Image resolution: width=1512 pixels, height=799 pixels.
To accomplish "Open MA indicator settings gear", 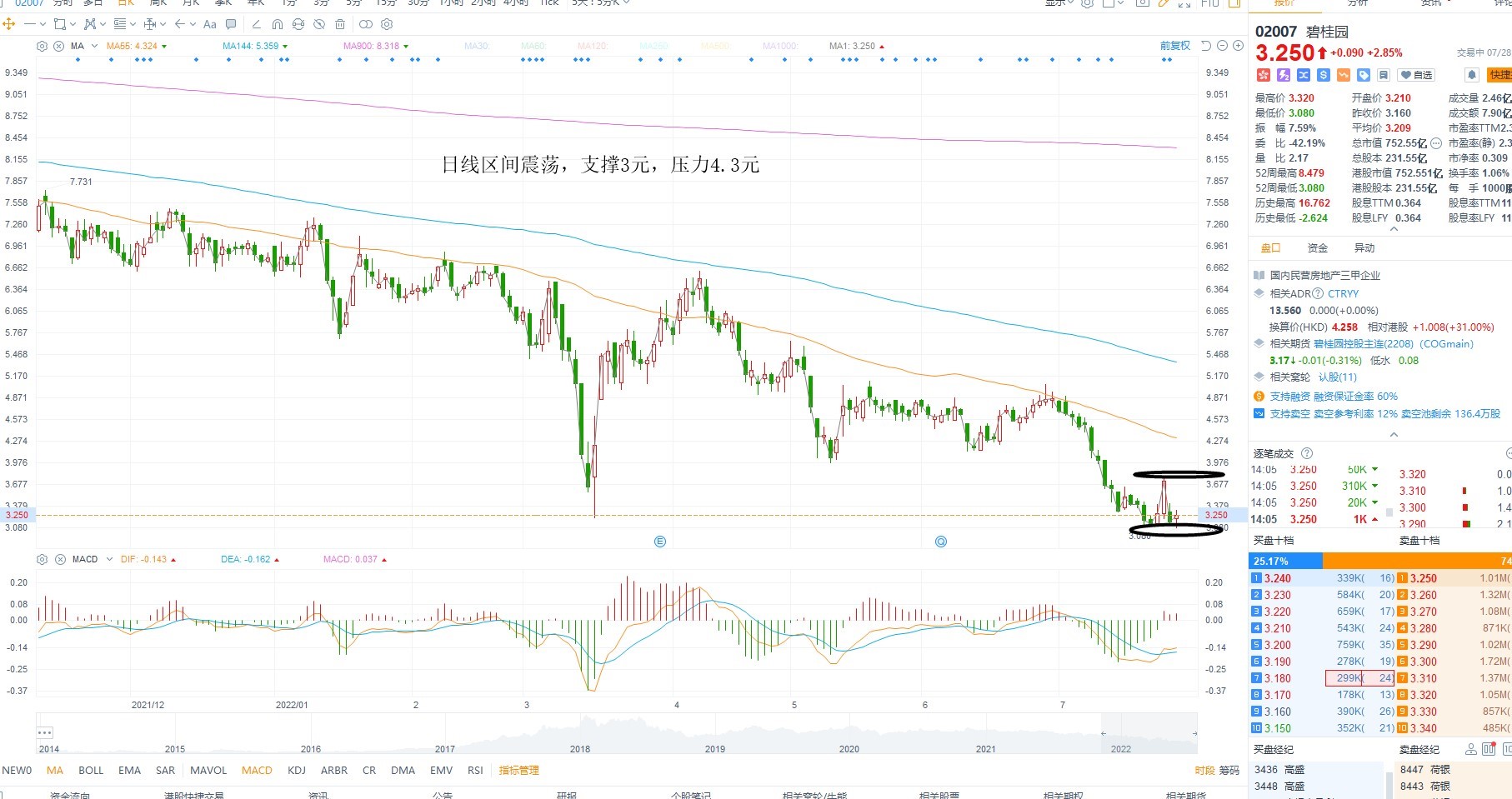I will pos(42,46).
